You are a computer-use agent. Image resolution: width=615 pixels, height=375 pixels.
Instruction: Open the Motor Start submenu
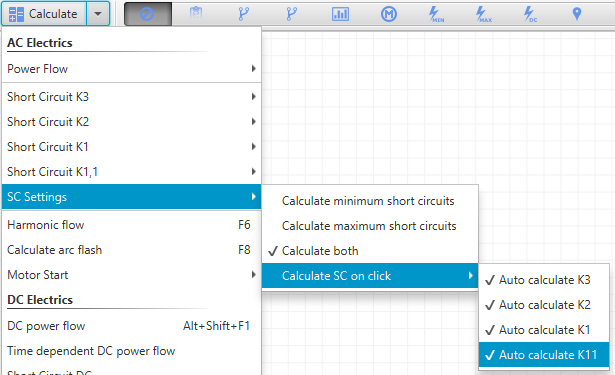[x=131, y=275]
